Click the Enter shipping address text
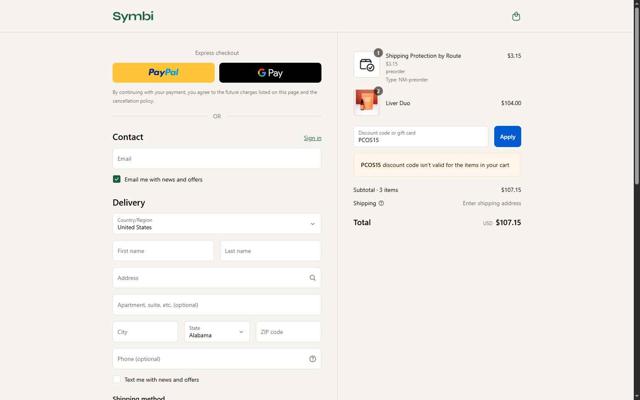640x400 pixels. 492,203
